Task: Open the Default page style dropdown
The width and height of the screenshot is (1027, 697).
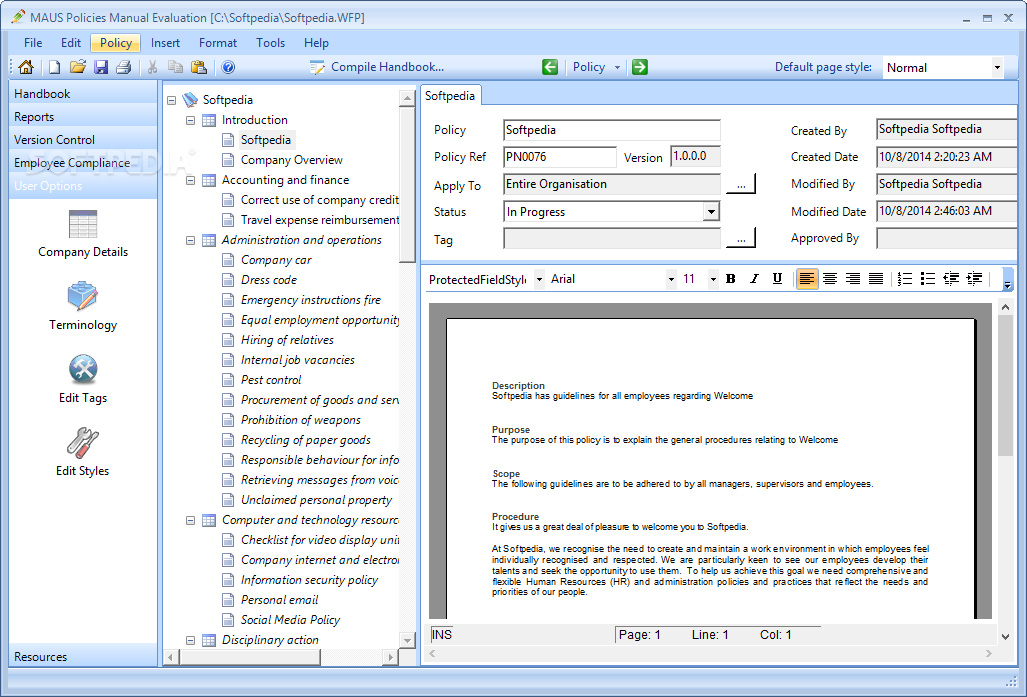Action: (997, 67)
